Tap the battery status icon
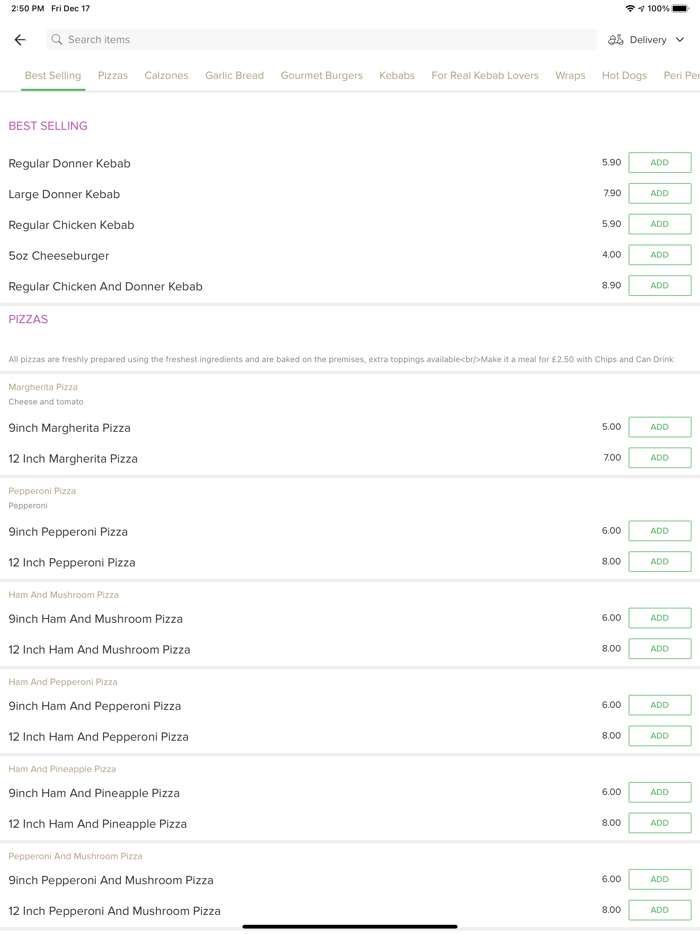The height and width of the screenshot is (934, 700). coord(681,8)
